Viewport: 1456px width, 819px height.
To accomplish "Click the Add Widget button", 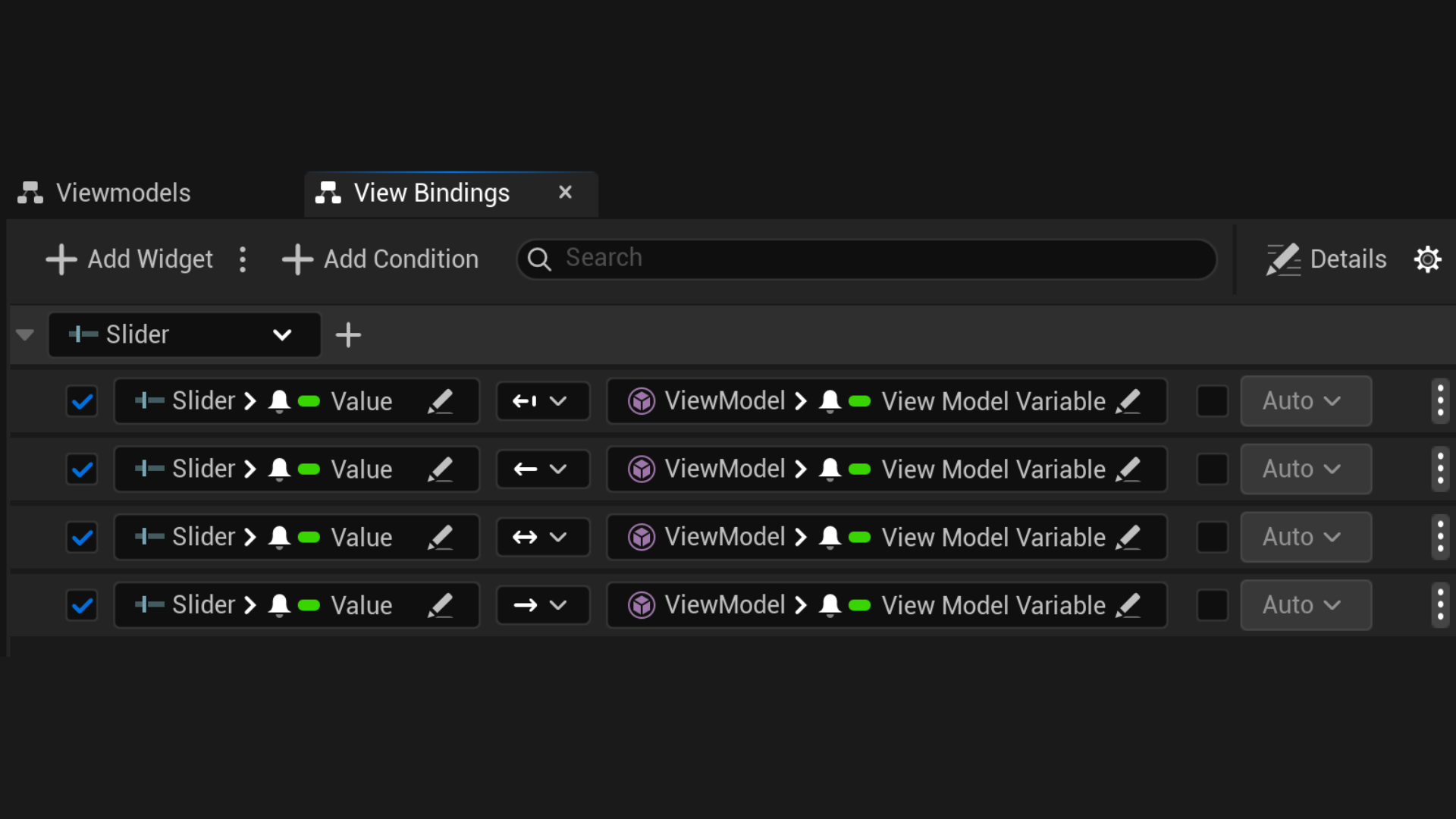I will [x=130, y=259].
